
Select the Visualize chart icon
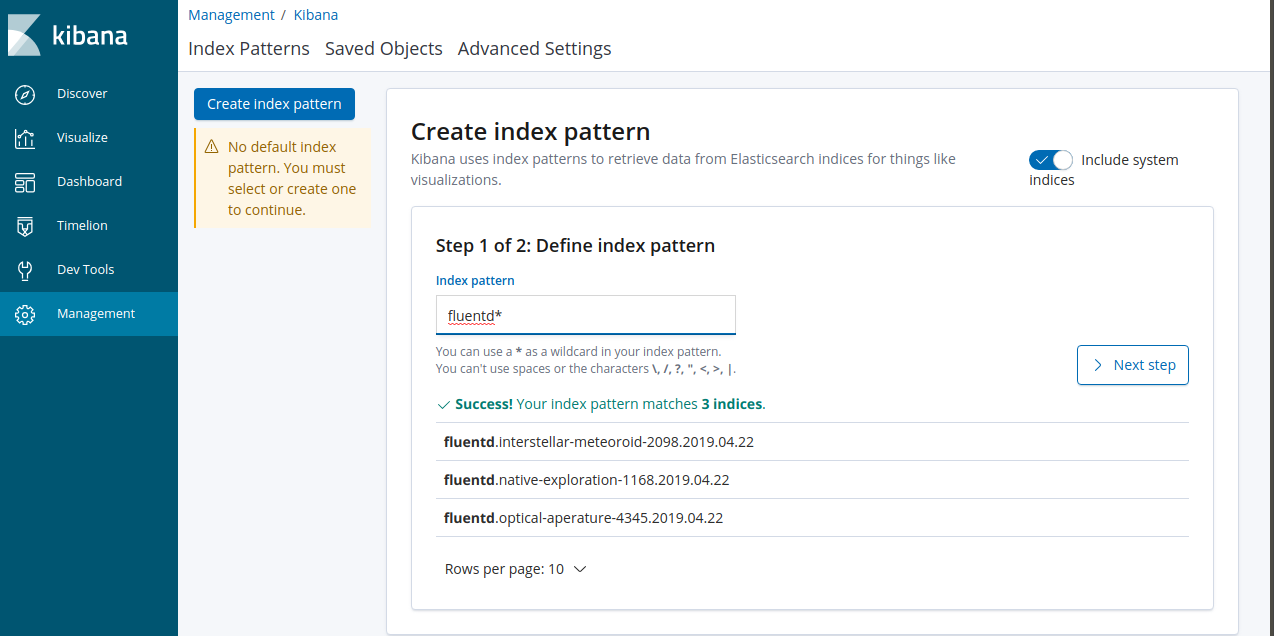pos(25,138)
